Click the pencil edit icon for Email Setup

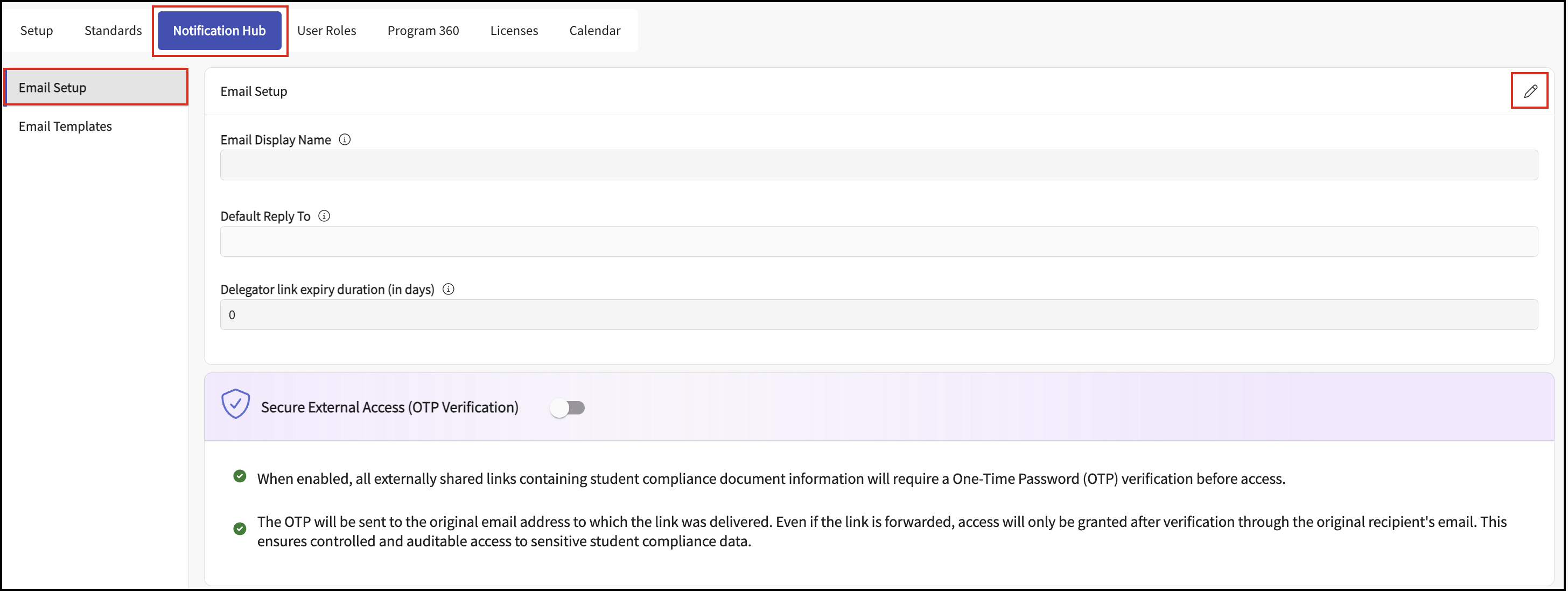(x=1530, y=92)
